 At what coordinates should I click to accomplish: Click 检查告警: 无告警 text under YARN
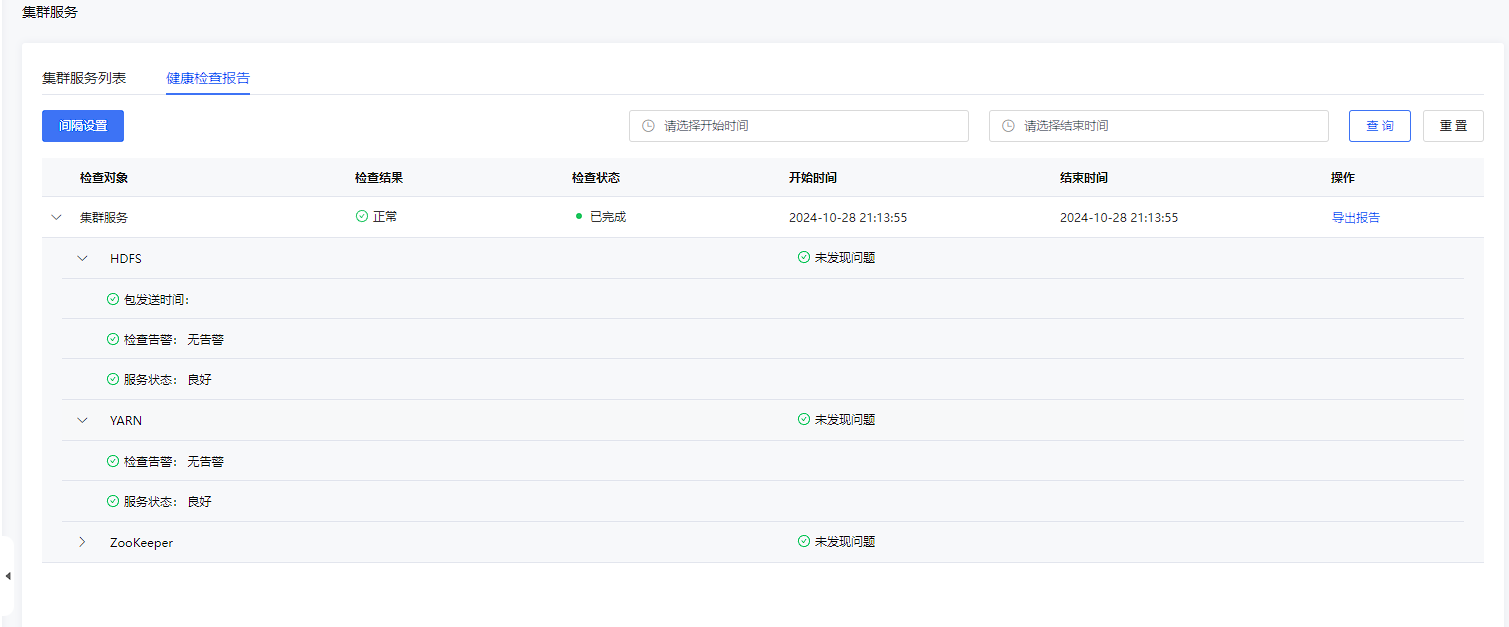coord(174,461)
